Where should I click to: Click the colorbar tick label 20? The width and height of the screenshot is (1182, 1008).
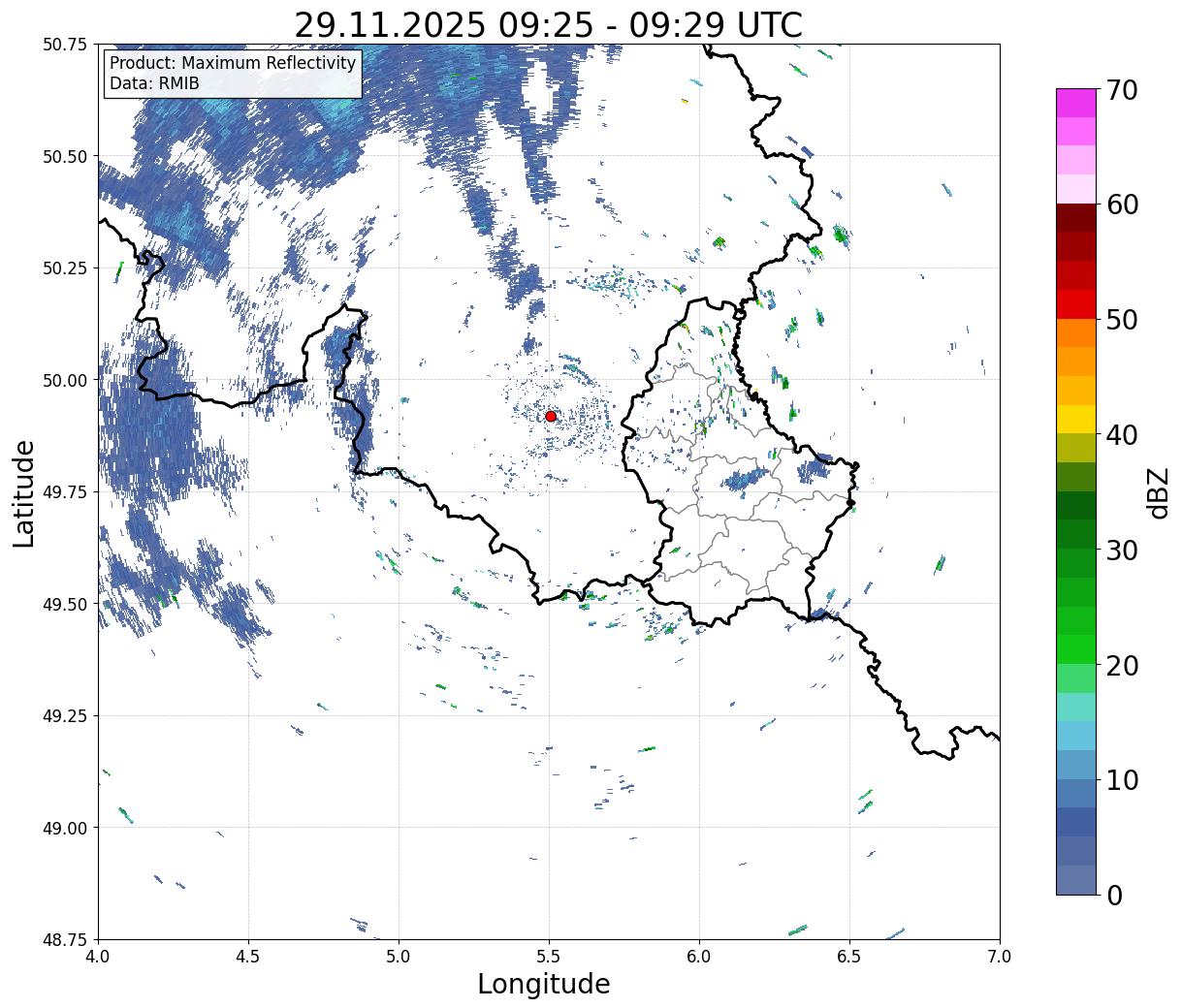[1123, 665]
